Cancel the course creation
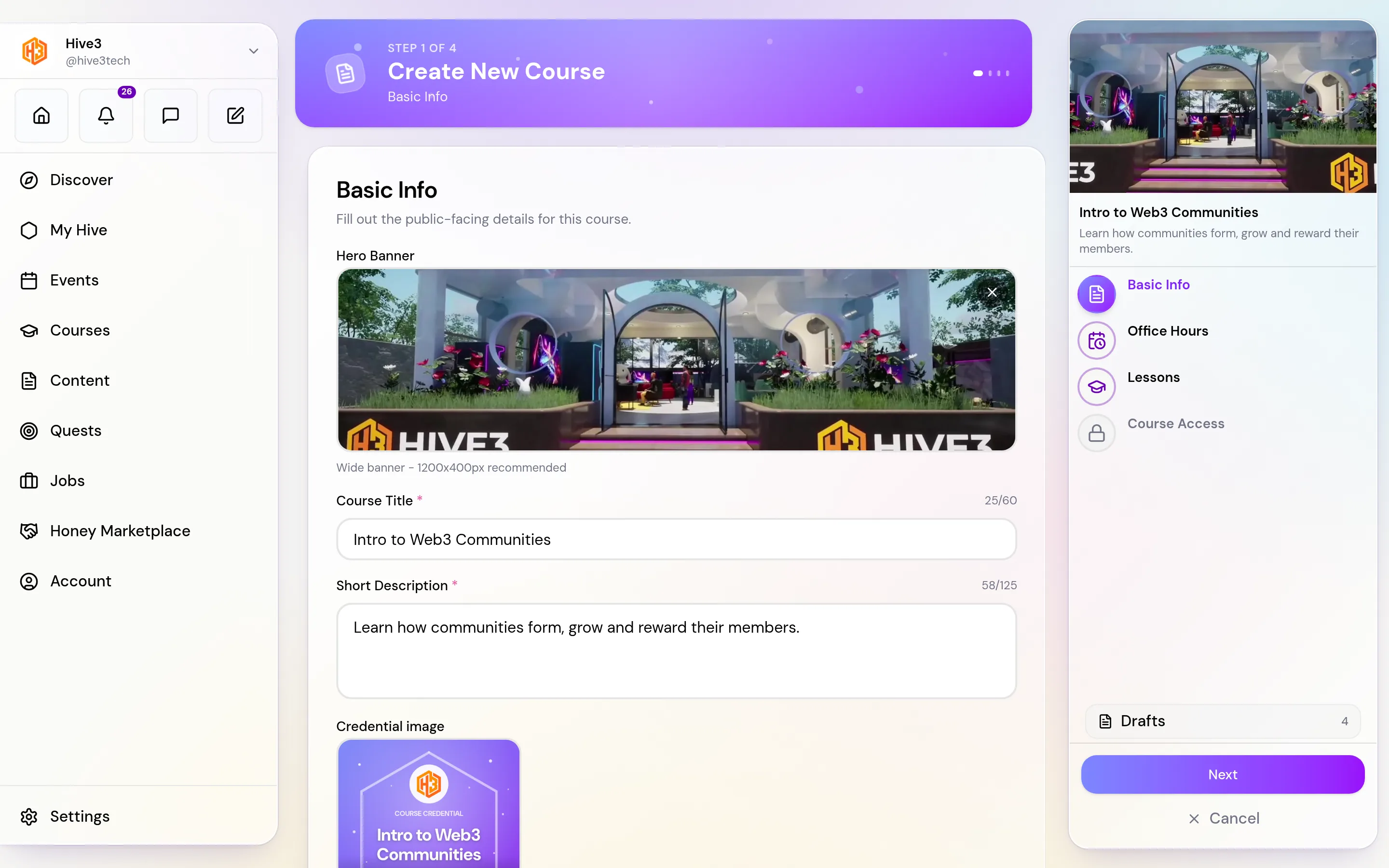 click(x=1224, y=818)
